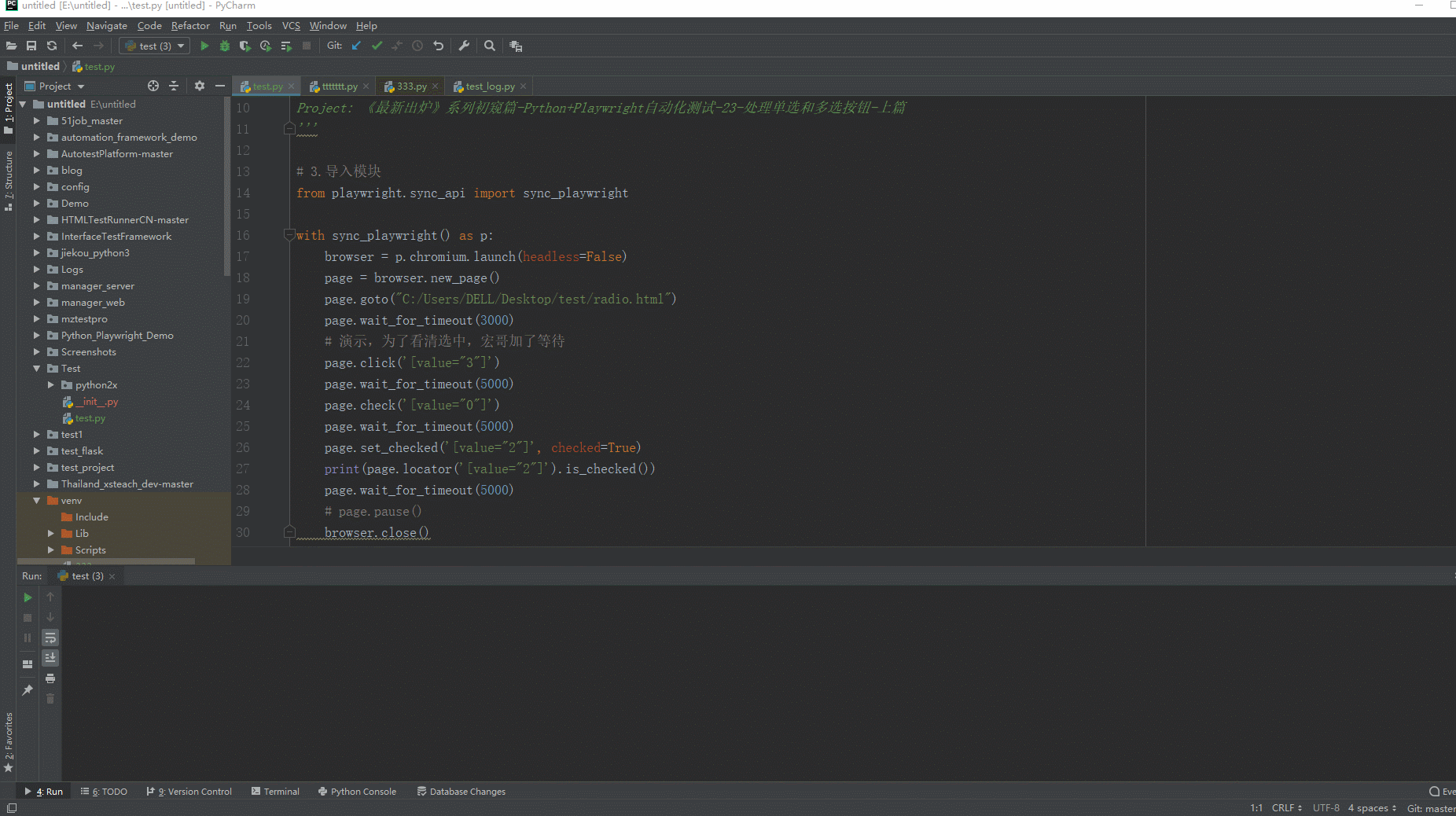Click the Search Everywhere magnifier icon
The height and width of the screenshot is (816, 1456).
tap(490, 46)
